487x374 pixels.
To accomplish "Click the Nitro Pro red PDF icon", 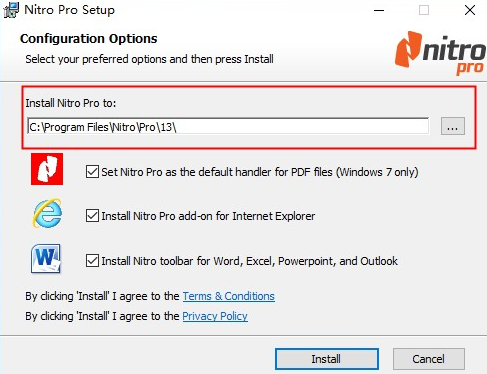I will pyautogui.click(x=47, y=169).
